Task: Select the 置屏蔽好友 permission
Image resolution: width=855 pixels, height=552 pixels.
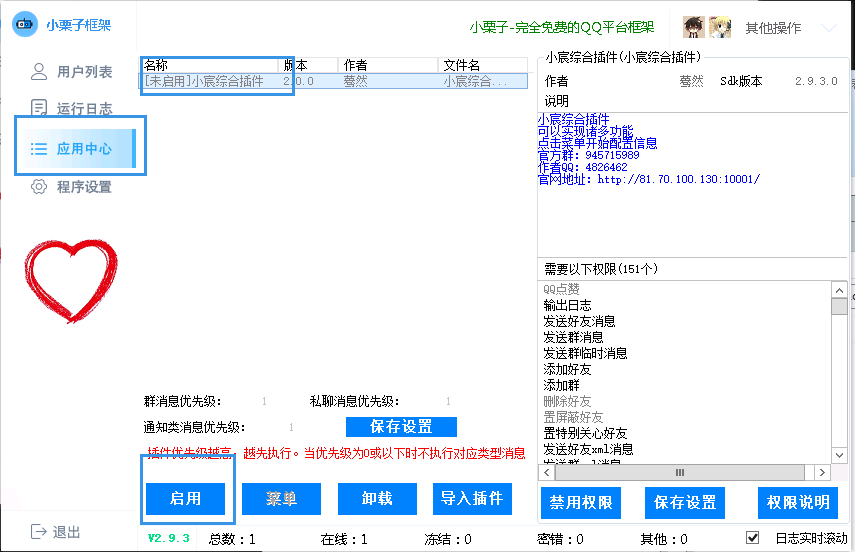Action: click(573, 417)
